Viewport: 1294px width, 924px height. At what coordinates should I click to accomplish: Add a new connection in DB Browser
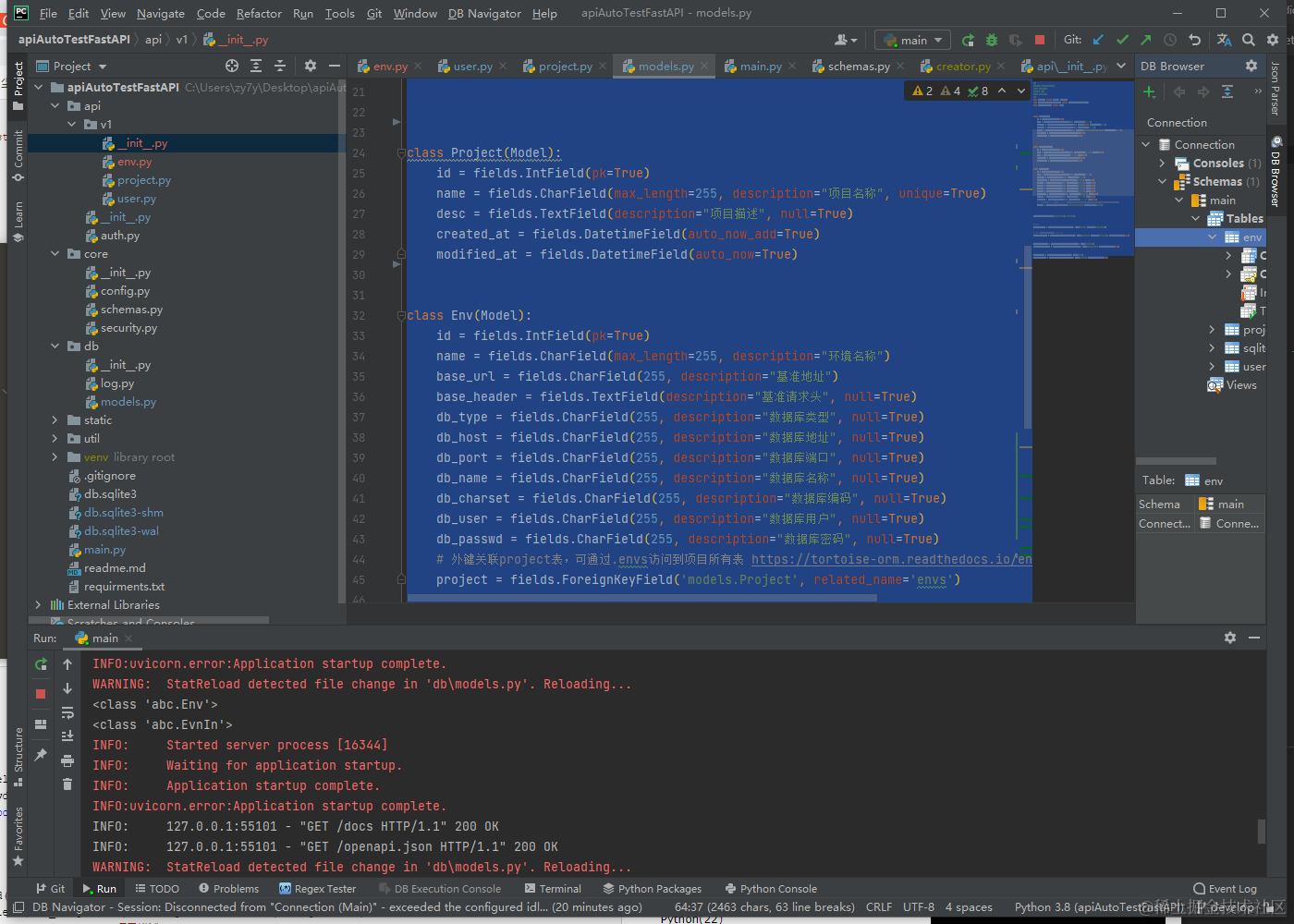pyautogui.click(x=1149, y=91)
